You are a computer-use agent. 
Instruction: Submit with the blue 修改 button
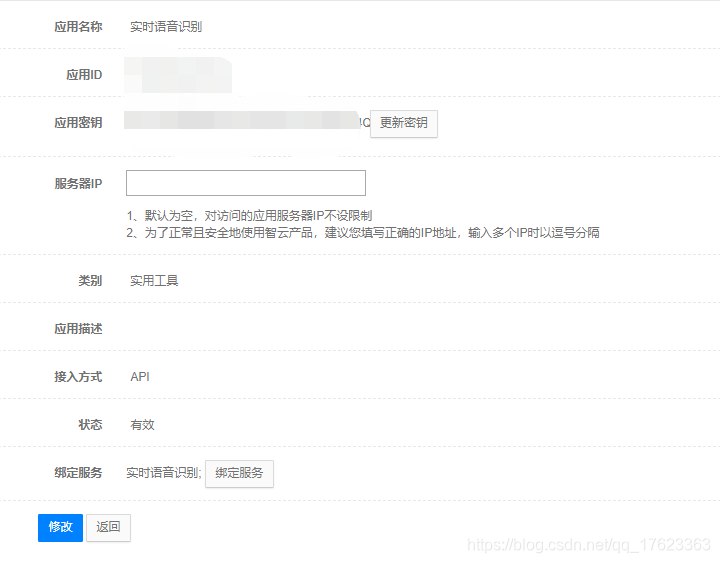pos(60,528)
